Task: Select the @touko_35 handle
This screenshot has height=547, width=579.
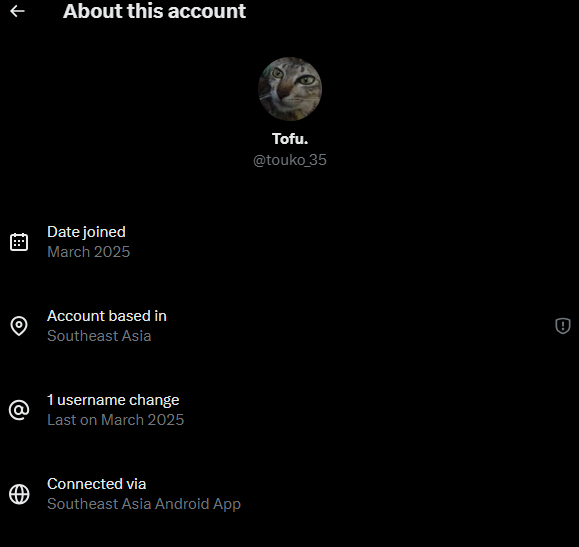Action: [290, 160]
